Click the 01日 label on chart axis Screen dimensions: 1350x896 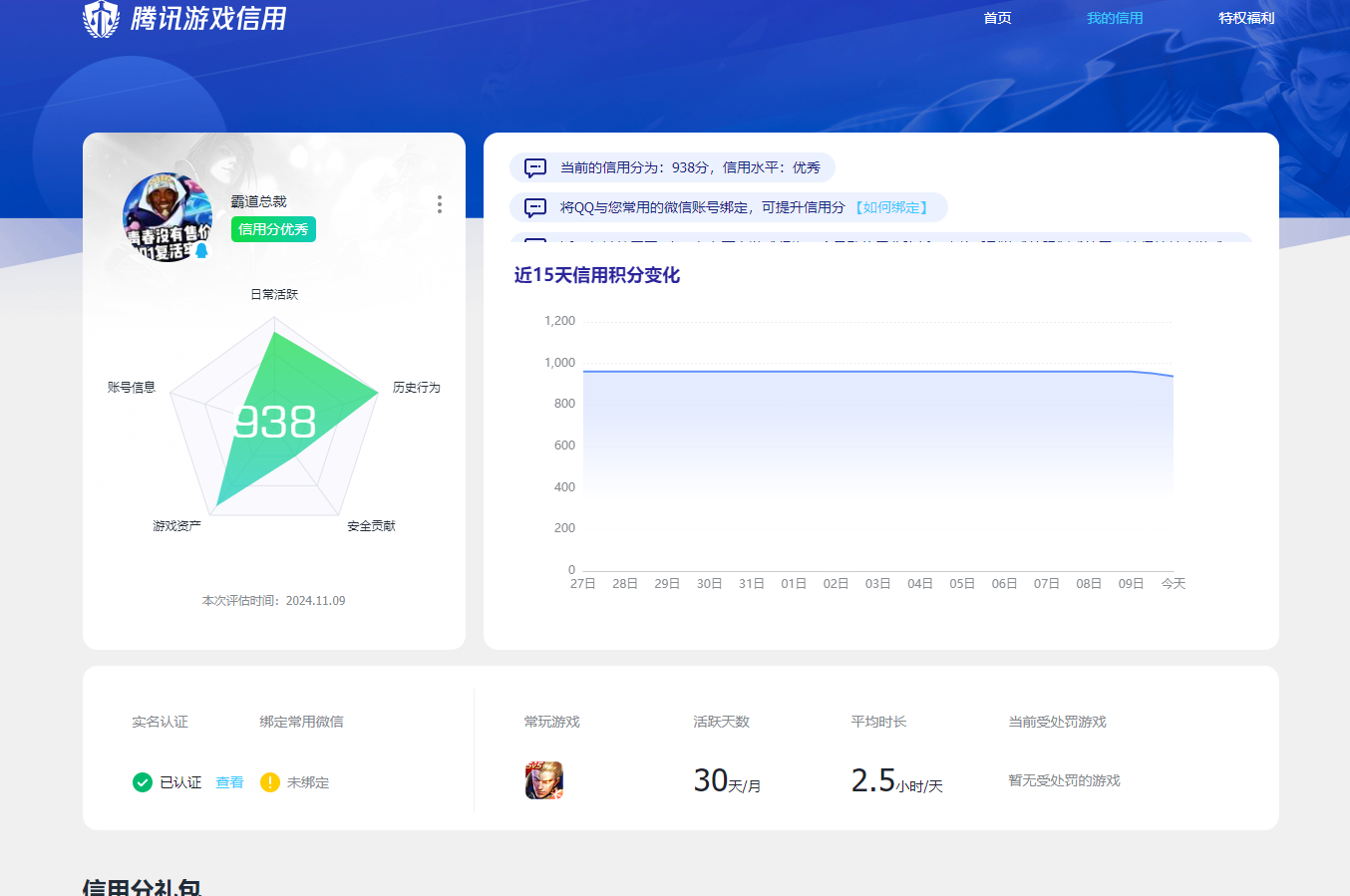[x=794, y=583]
